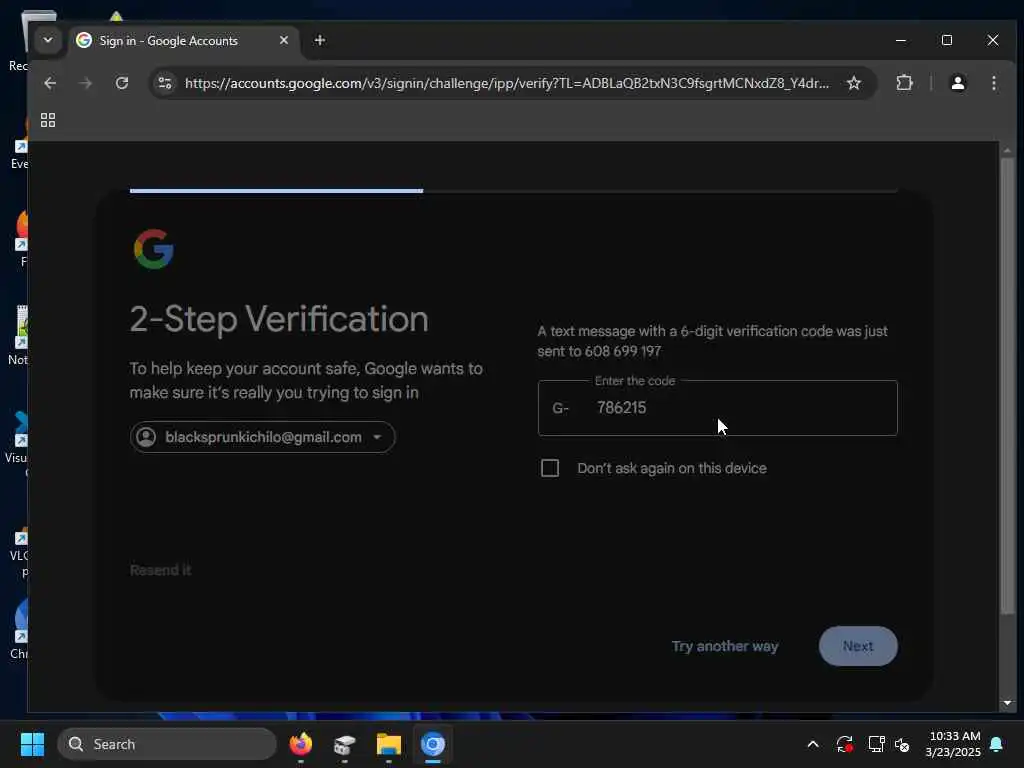Image resolution: width=1024 pixels, height=768 pixels.
Task: View site information icon in address bar
Action: [x=165, y=83]
